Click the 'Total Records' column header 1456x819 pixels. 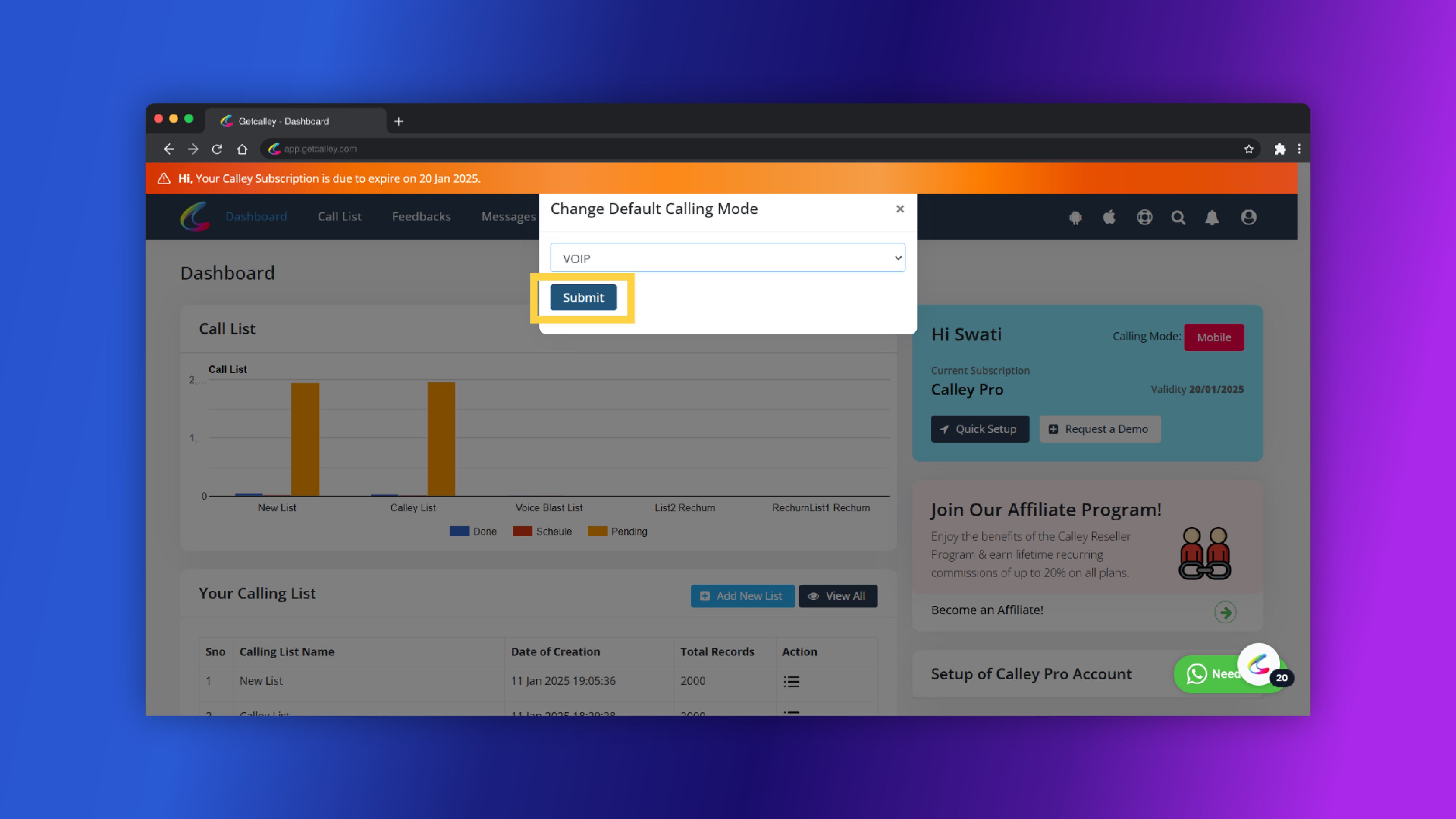coord(717,652)
